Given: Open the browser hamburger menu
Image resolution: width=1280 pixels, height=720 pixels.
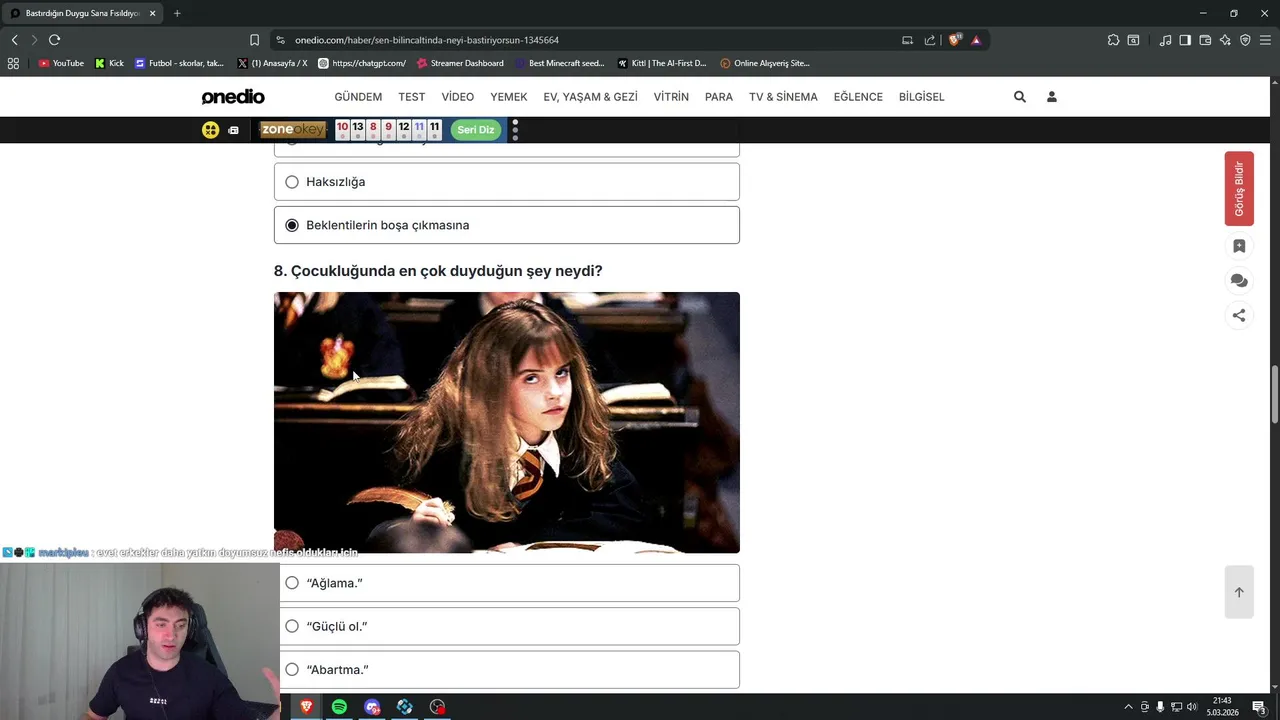Looking at the screenshot, I should pos(1265,40).
